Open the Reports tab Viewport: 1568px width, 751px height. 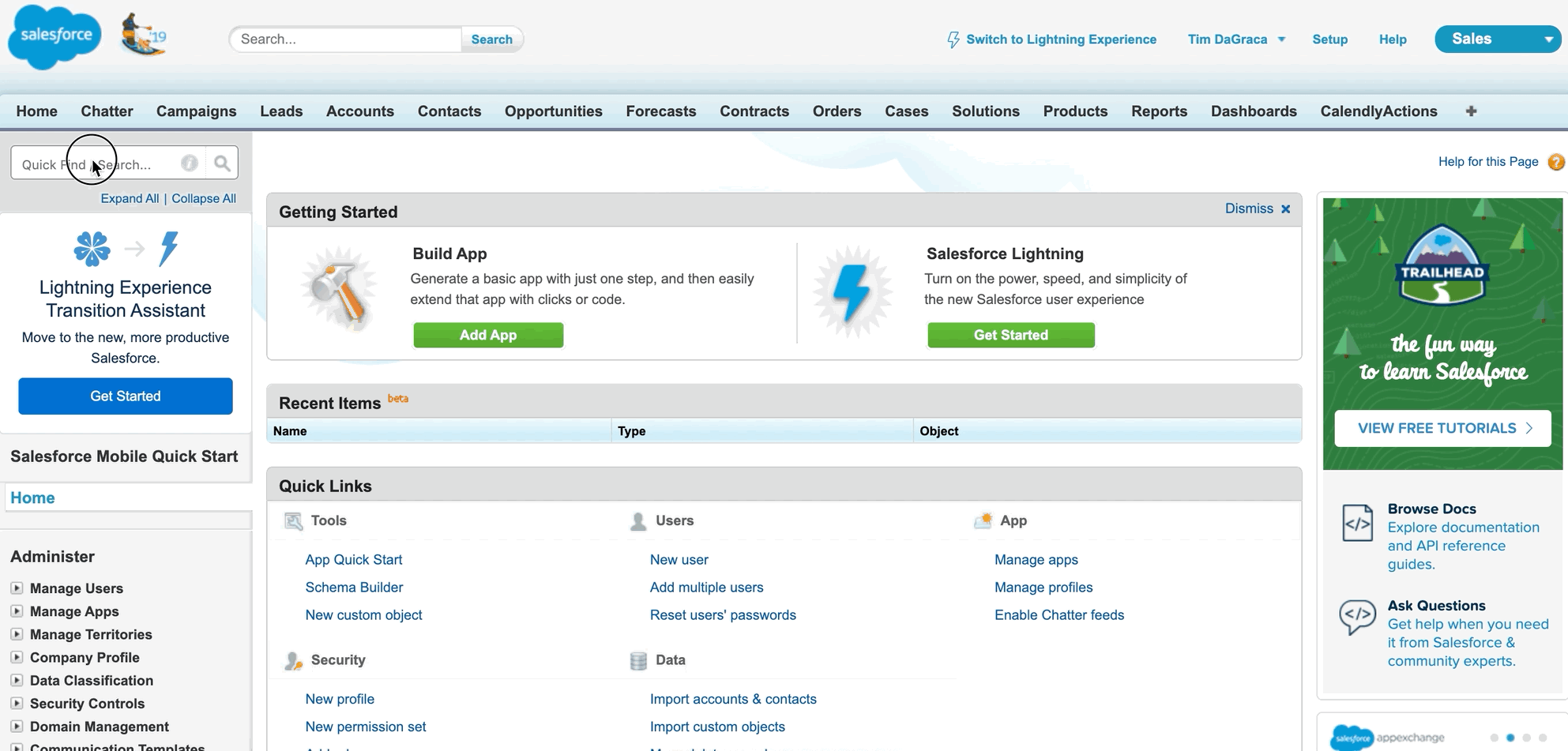(1159, 111)
